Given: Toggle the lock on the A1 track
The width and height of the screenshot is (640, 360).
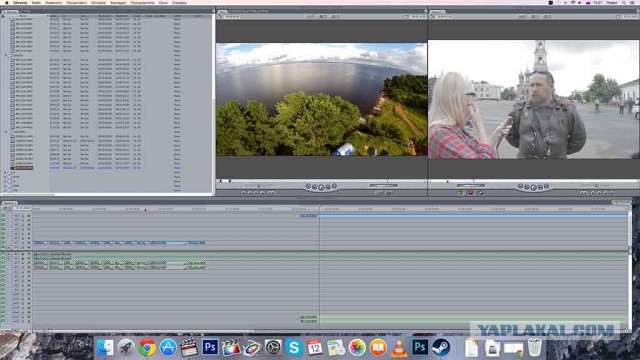Looking at the screenshot, I should point(23,254).
